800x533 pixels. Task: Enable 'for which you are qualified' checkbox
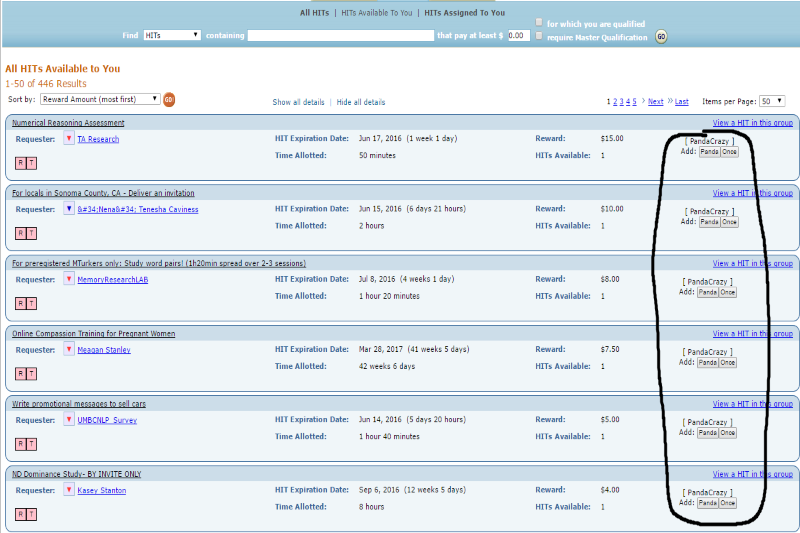point(540,23)
